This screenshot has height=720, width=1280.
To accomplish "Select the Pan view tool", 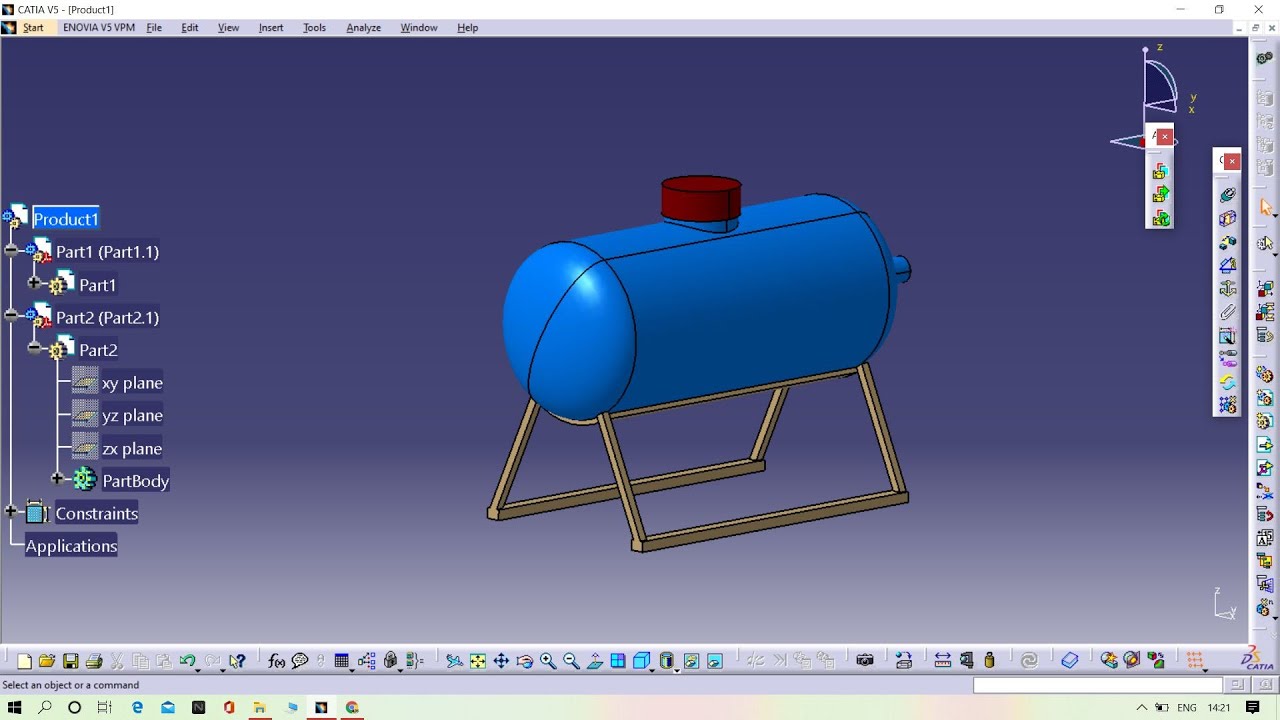I will click(x=501, y=661).
